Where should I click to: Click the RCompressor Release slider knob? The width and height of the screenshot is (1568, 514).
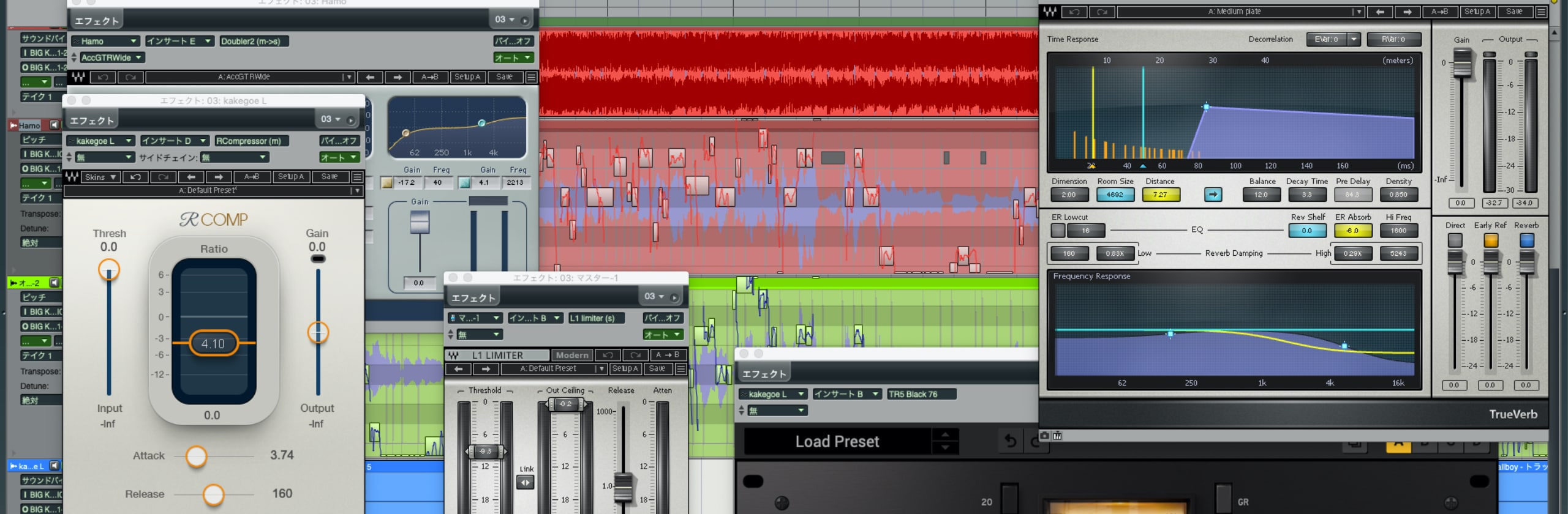tap(213, 494)
